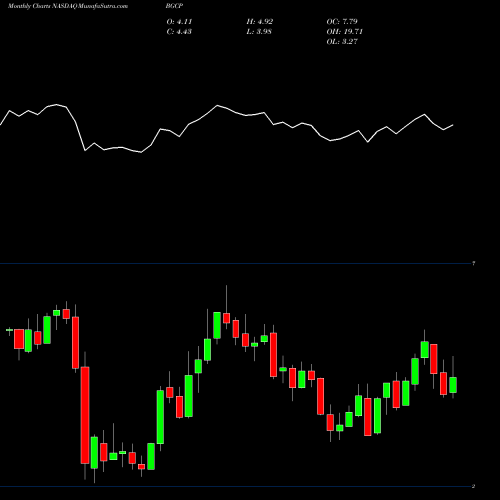Image resolution: width=500 pixels, height=500 pixels.
Task: Click the 'OC: 7.79' value
Action: point(342,22)
